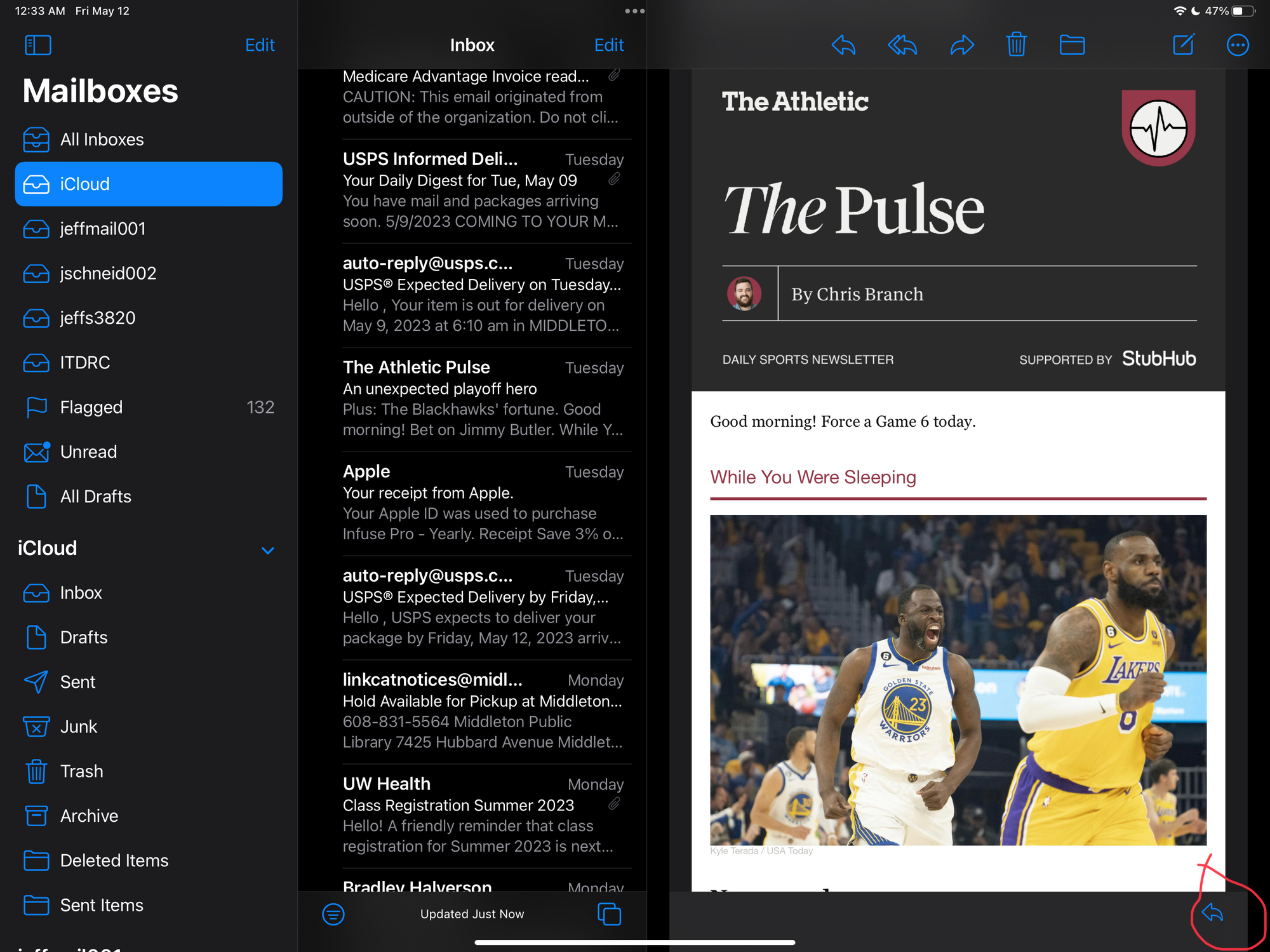Viewport: 1270px width, 952px height.
Task: Delete message with the trash icon
Action: [1016, 44]
